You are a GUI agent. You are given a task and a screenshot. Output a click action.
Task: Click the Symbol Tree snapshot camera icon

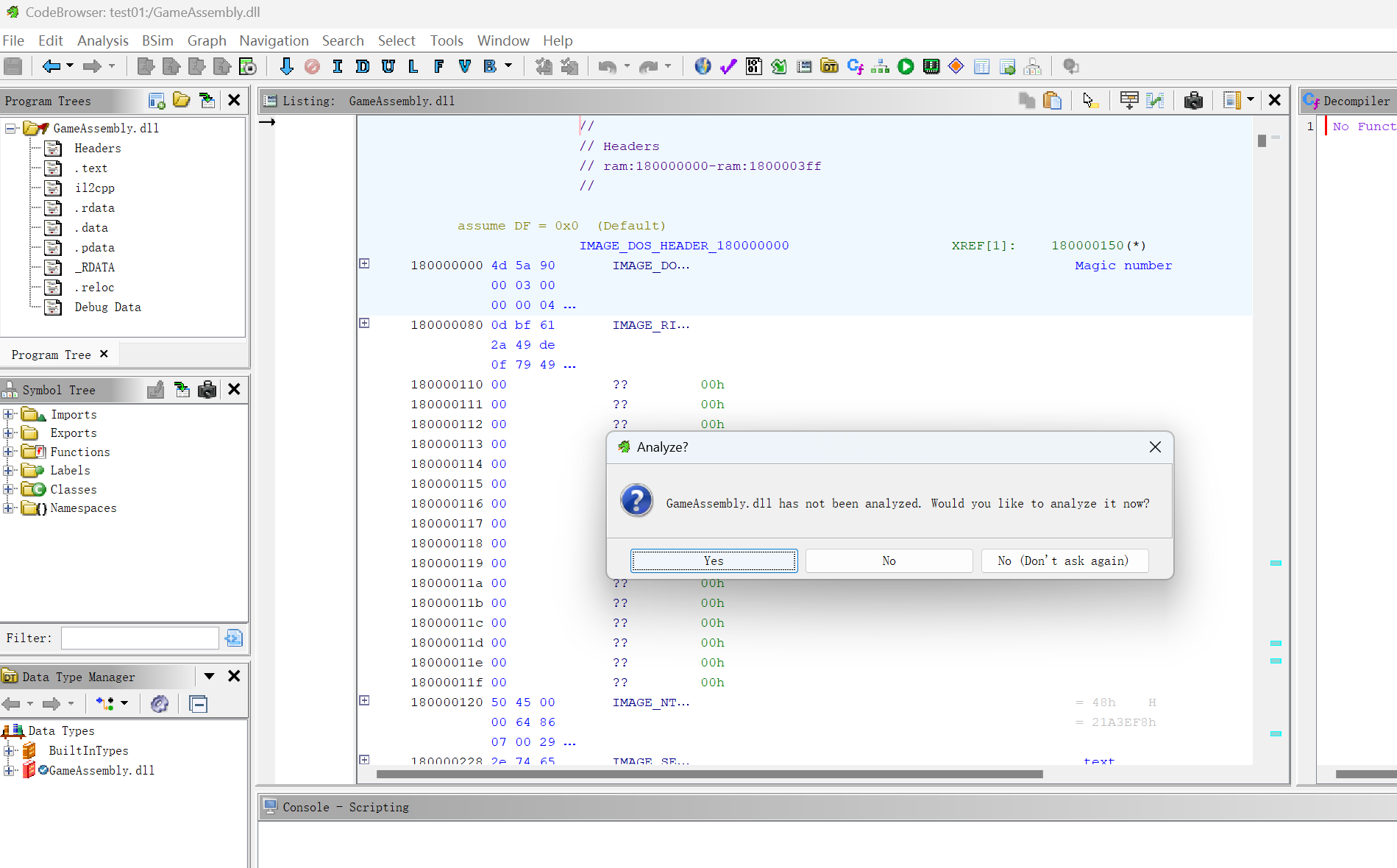point(207,390)
